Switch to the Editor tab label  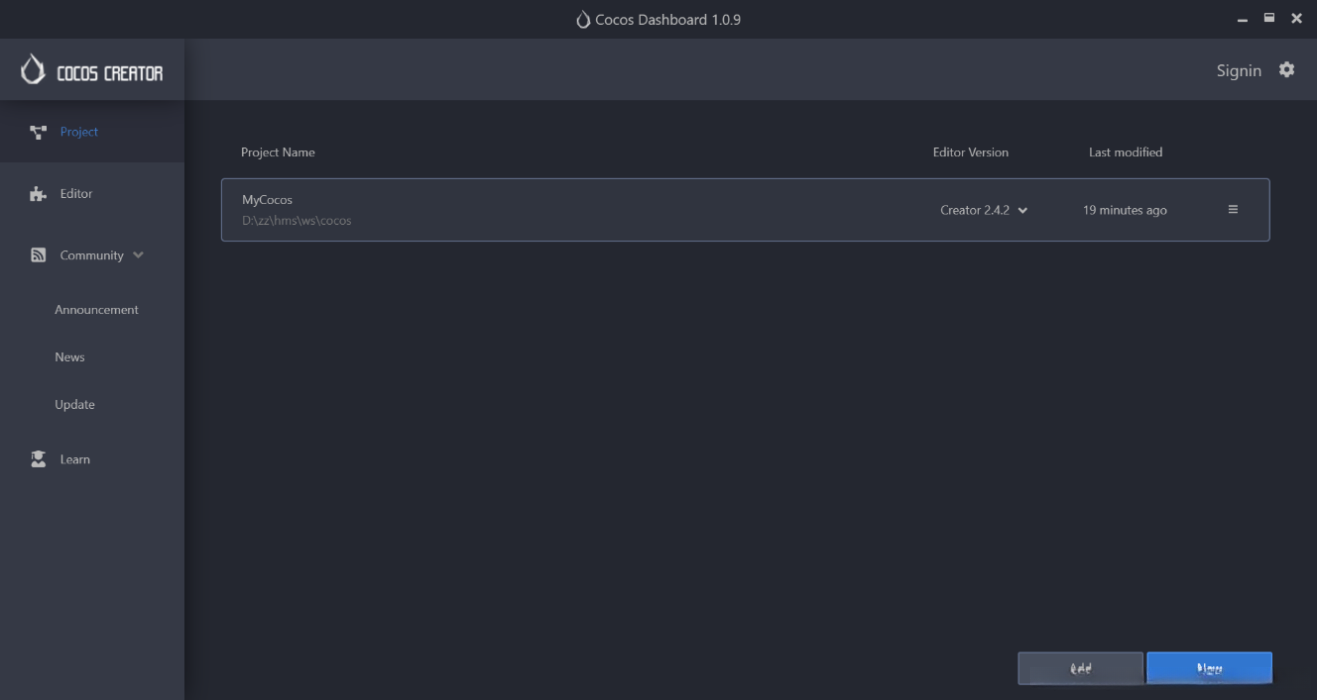(x=76, y=194)
